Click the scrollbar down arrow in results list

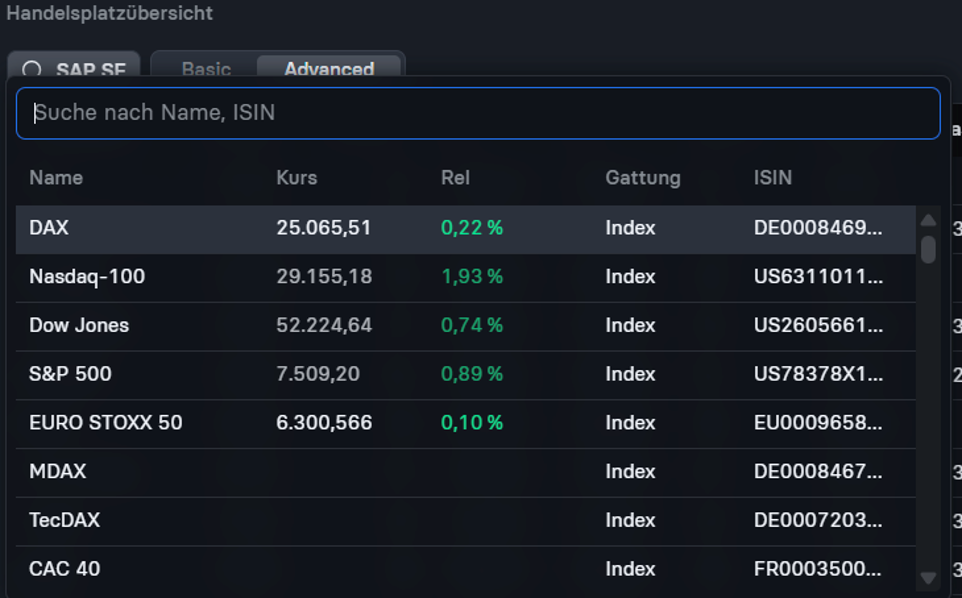tap(928, 578)
